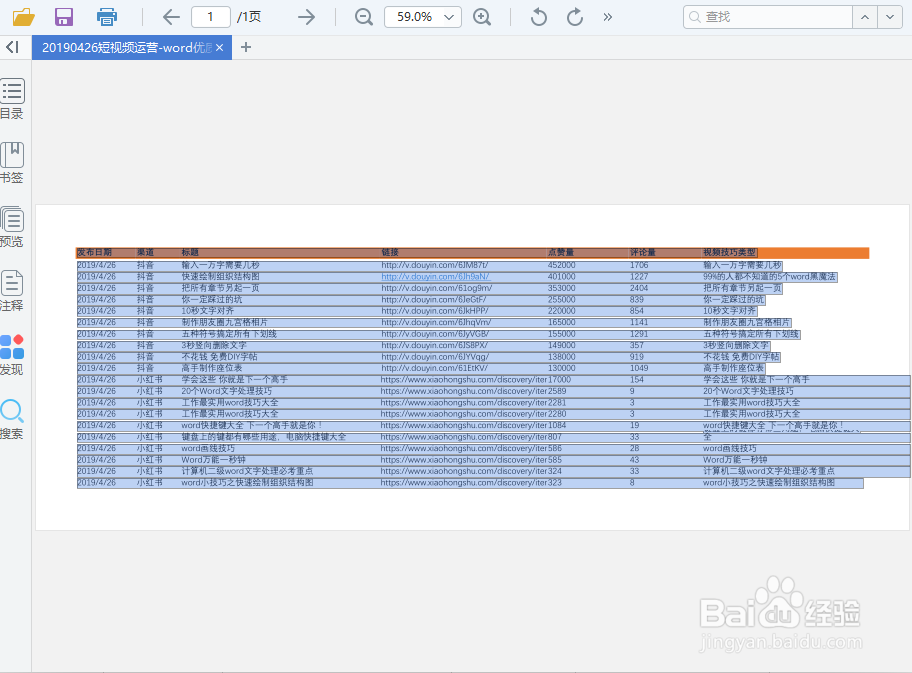Click the link text douyin.com/6JM87t/

pyautogui.click(x=435, y=265)
